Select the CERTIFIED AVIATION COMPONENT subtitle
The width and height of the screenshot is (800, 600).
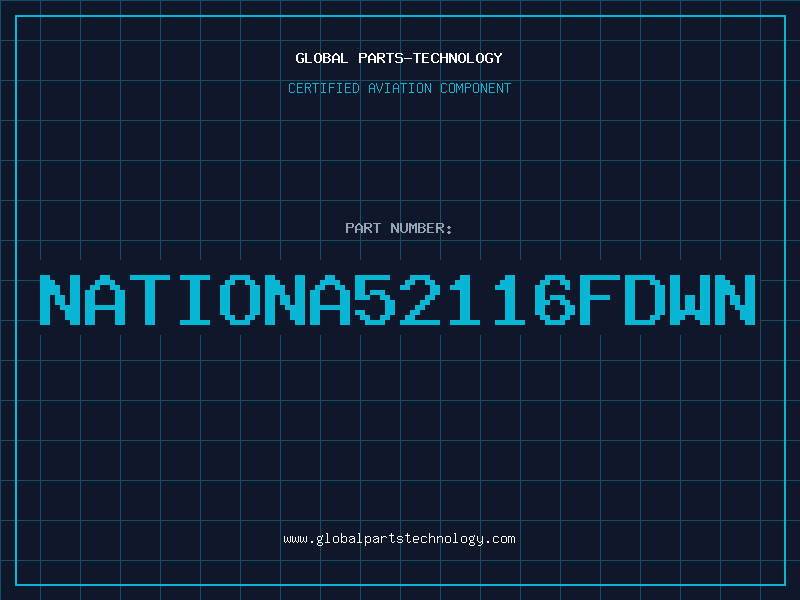coord(399,88)
